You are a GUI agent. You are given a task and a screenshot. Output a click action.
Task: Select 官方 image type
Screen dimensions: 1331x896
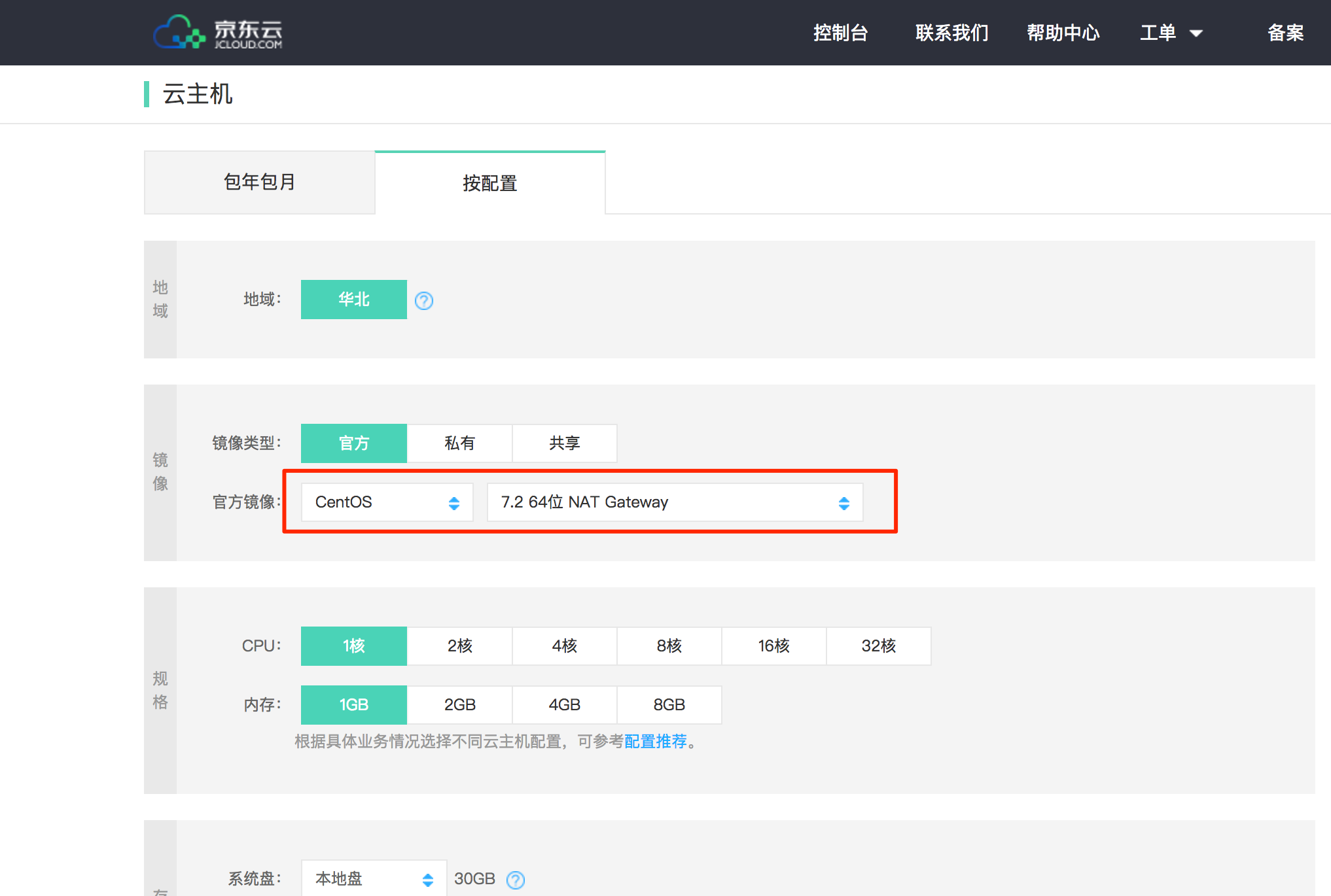pos(354,443)
